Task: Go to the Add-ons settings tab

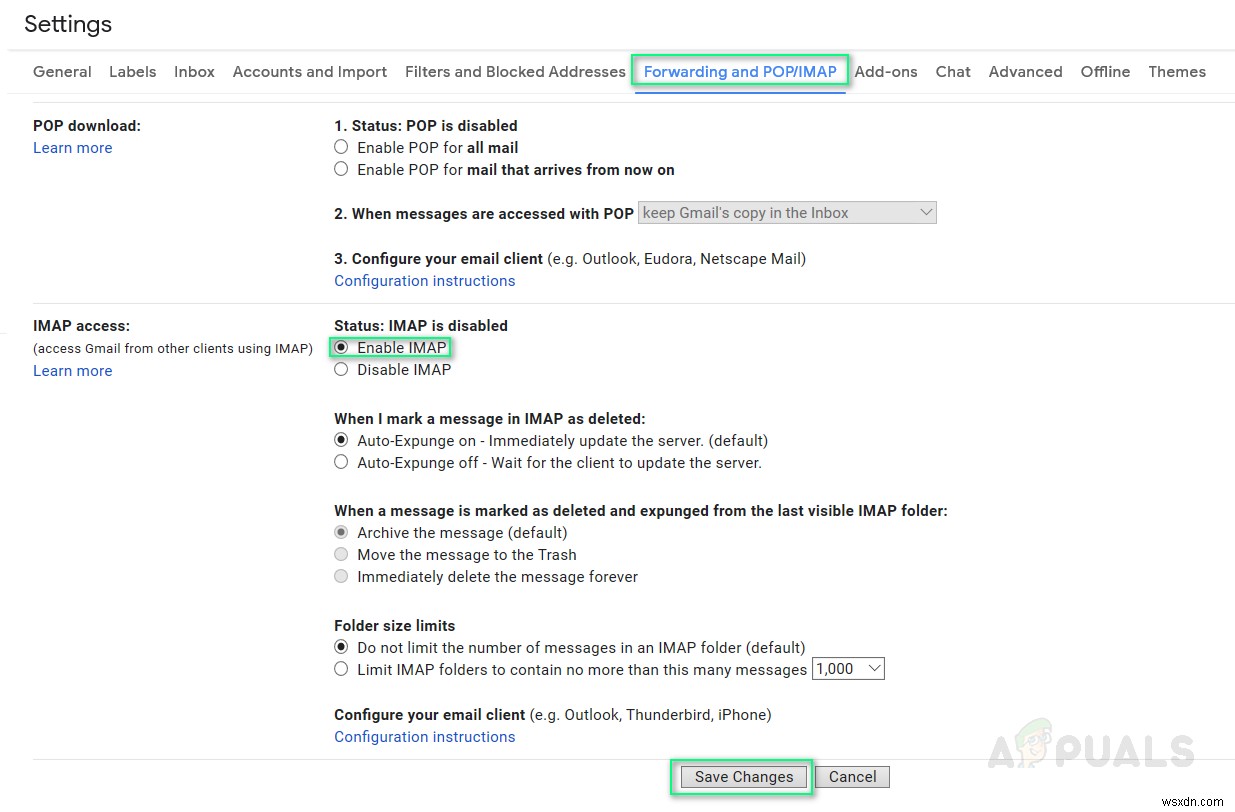Action: pos(885,71)
